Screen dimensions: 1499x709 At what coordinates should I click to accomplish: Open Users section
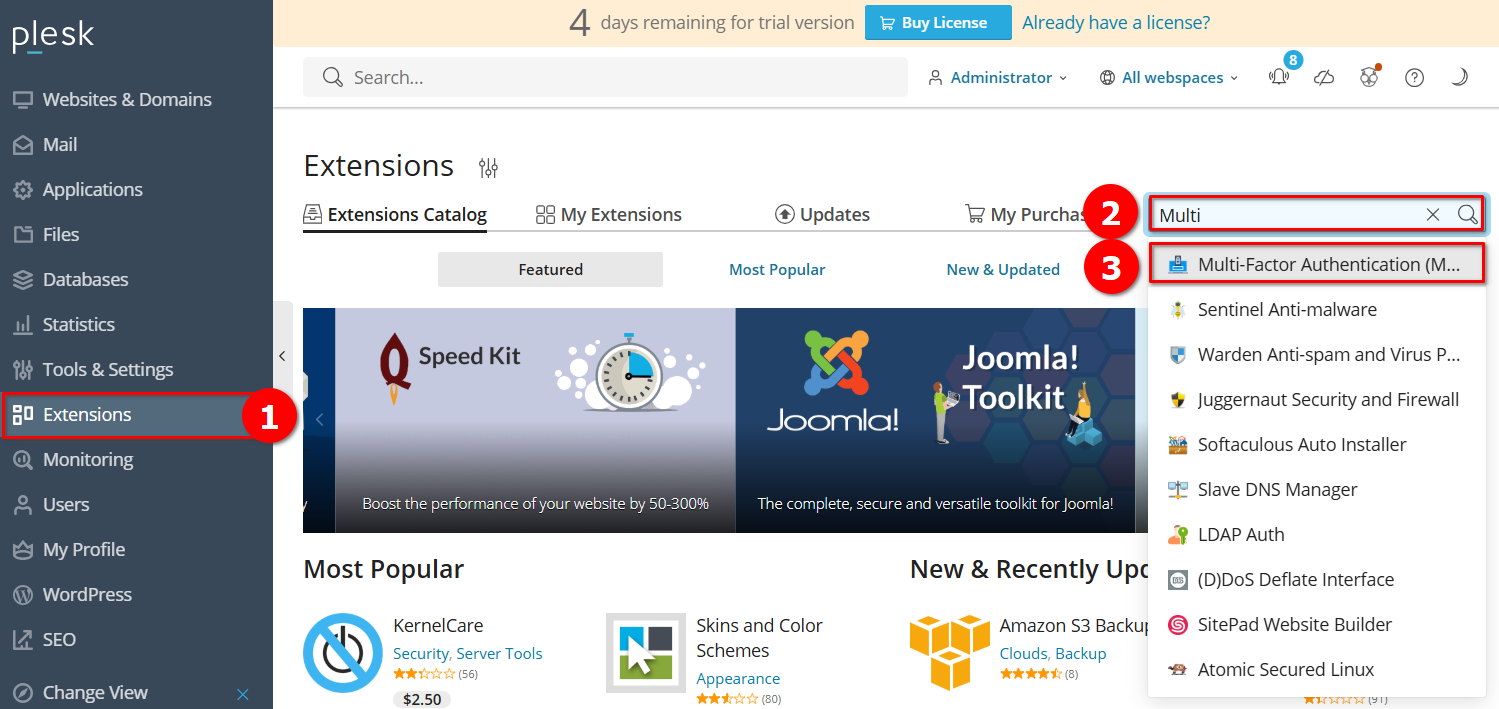tap(66, 504)
